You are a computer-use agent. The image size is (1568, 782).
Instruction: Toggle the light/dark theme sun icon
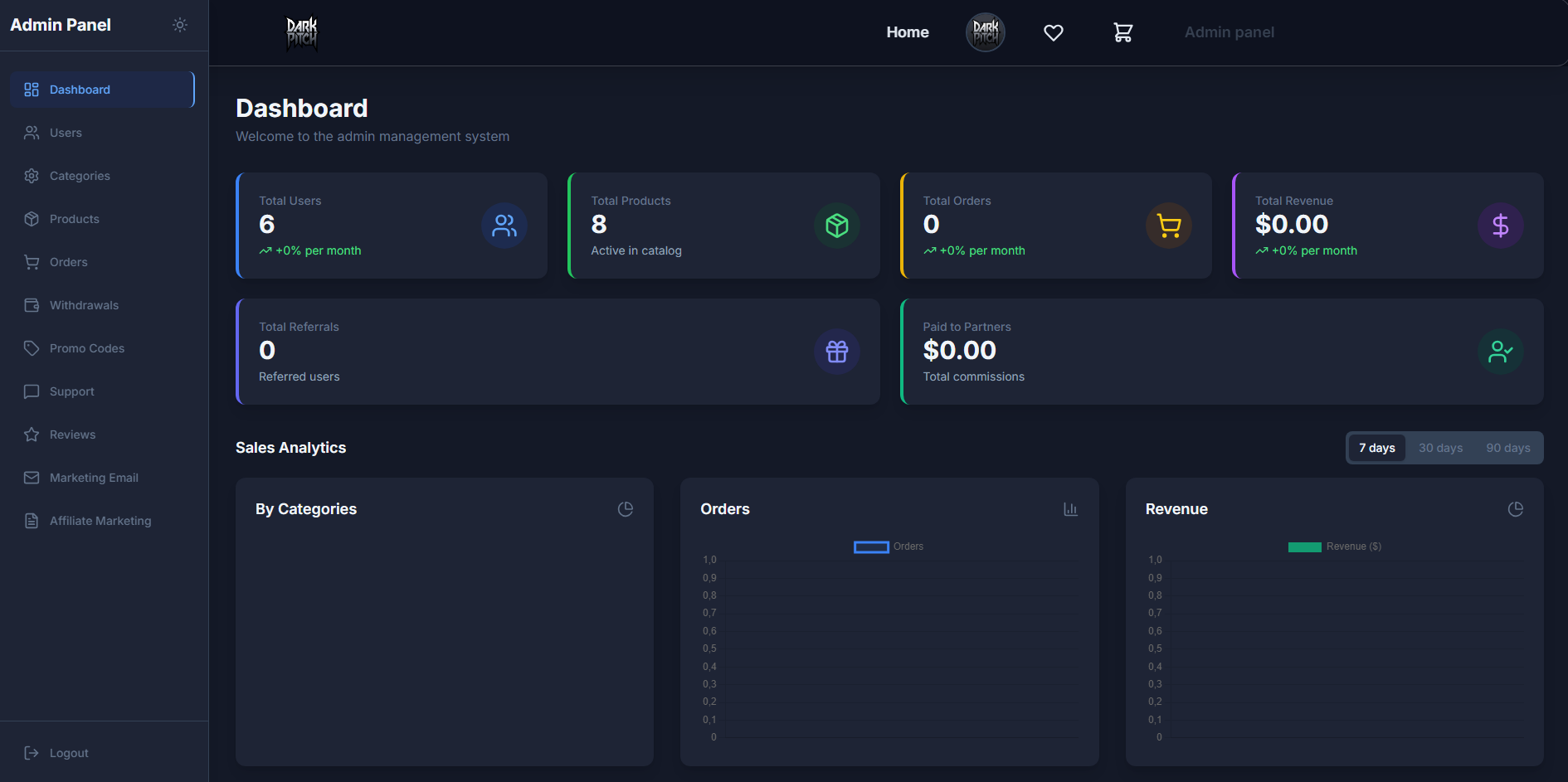point(180,25)
